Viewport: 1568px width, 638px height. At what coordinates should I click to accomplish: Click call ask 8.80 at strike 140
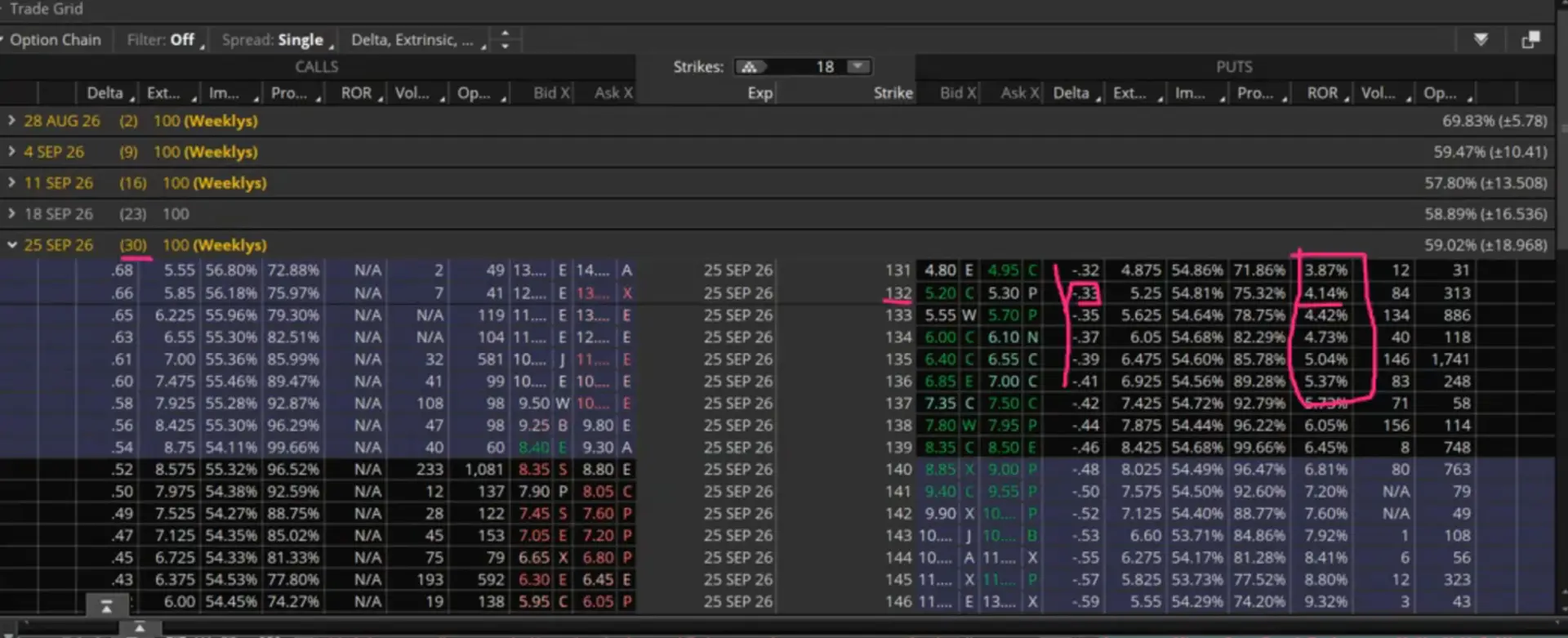598,469
